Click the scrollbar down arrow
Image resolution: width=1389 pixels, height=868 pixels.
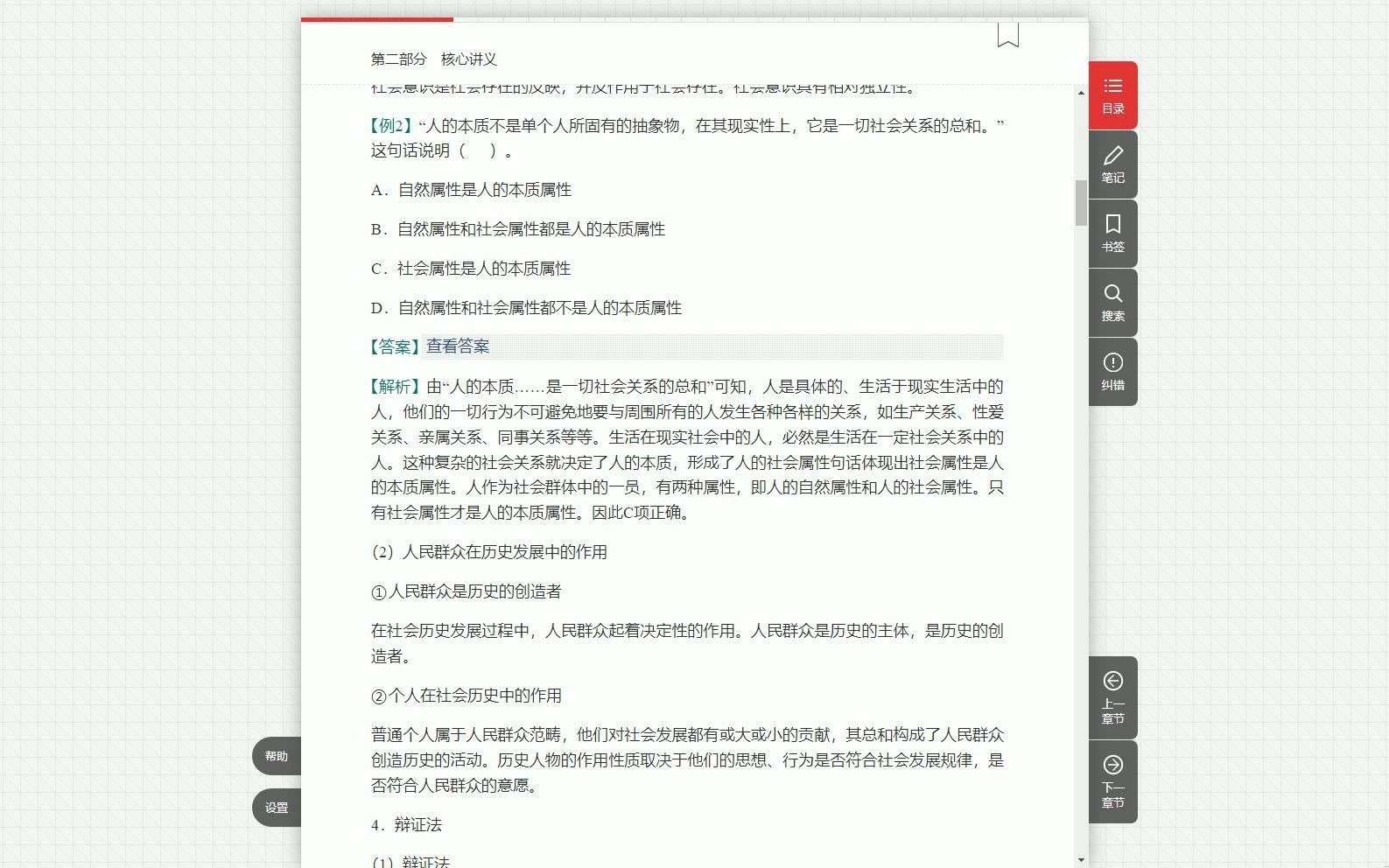1081,859
